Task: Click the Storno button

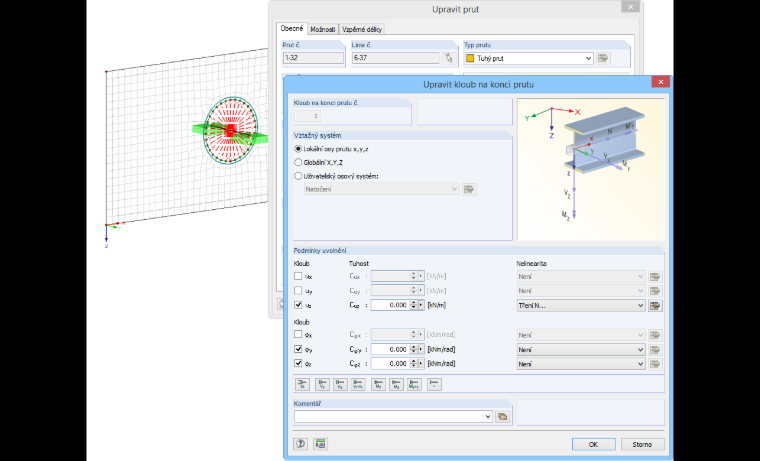Action: [x=642, y=444]
